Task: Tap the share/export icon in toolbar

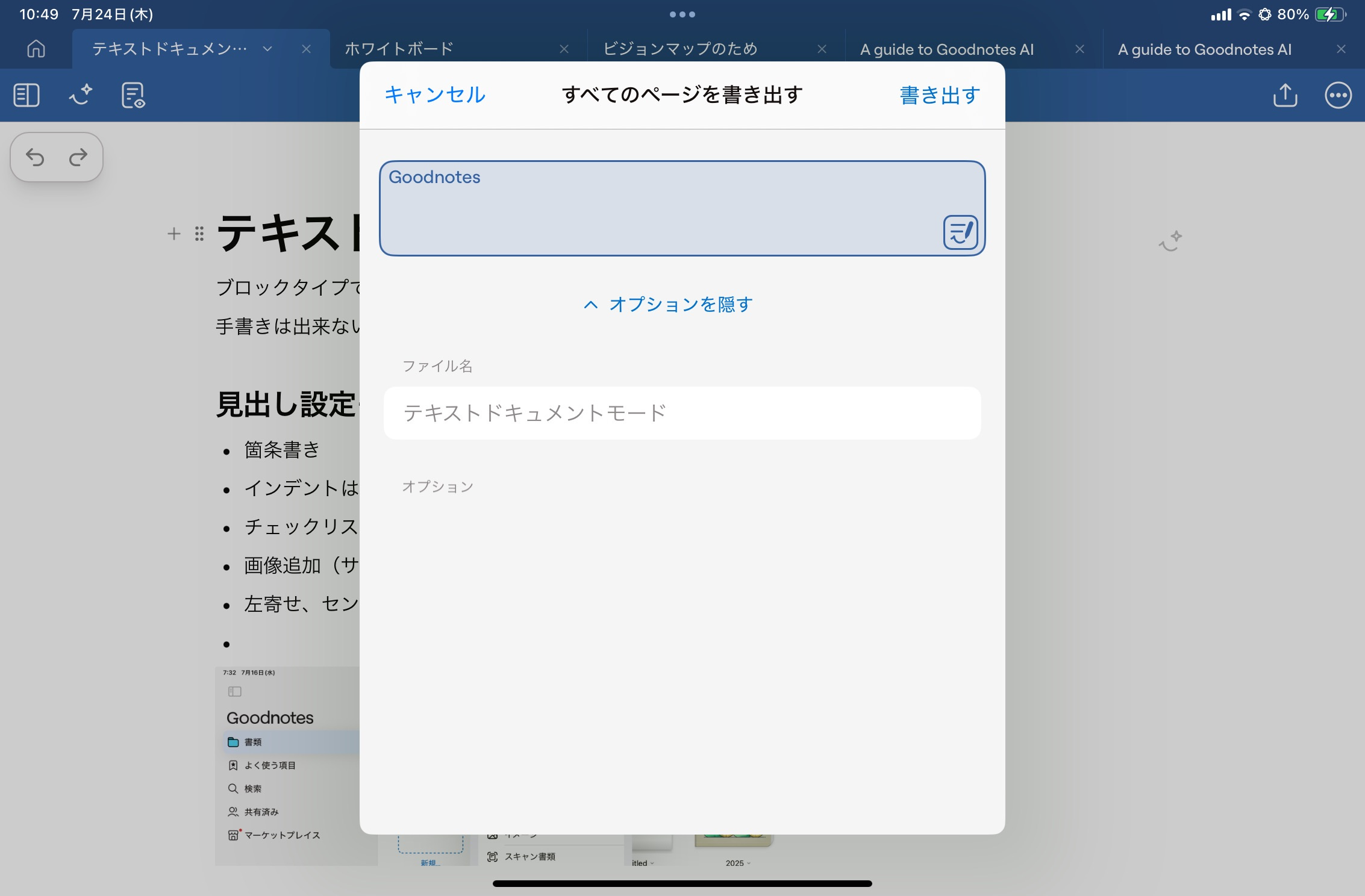Action: pyautogui.click(x=1285, y=95)
